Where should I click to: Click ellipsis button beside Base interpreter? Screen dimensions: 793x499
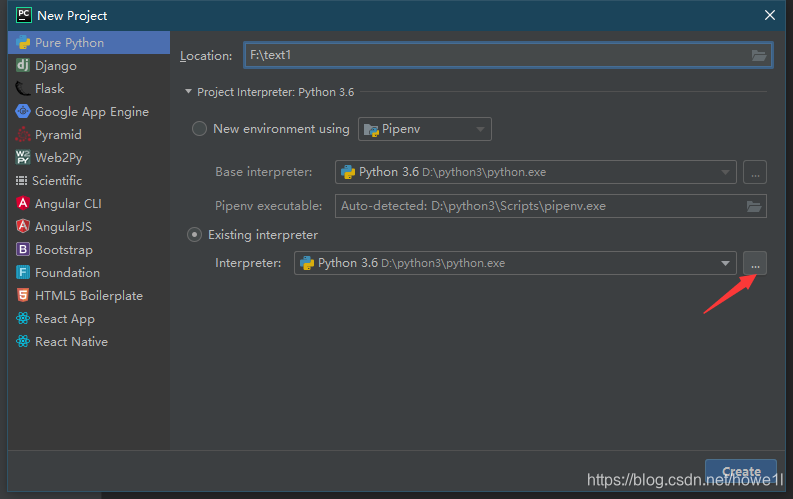(755, 172)
